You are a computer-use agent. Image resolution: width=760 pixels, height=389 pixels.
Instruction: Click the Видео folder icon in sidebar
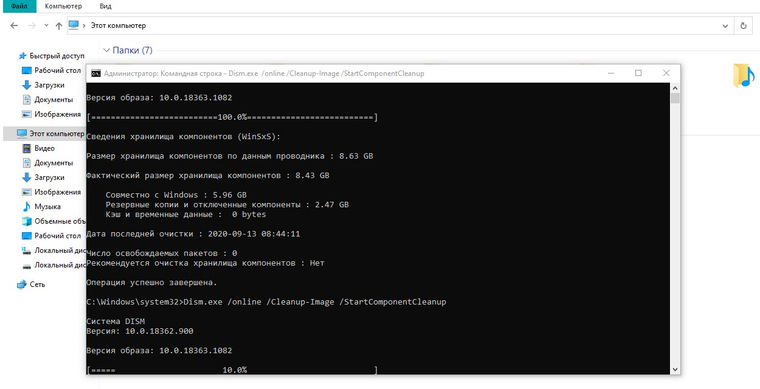27,148
